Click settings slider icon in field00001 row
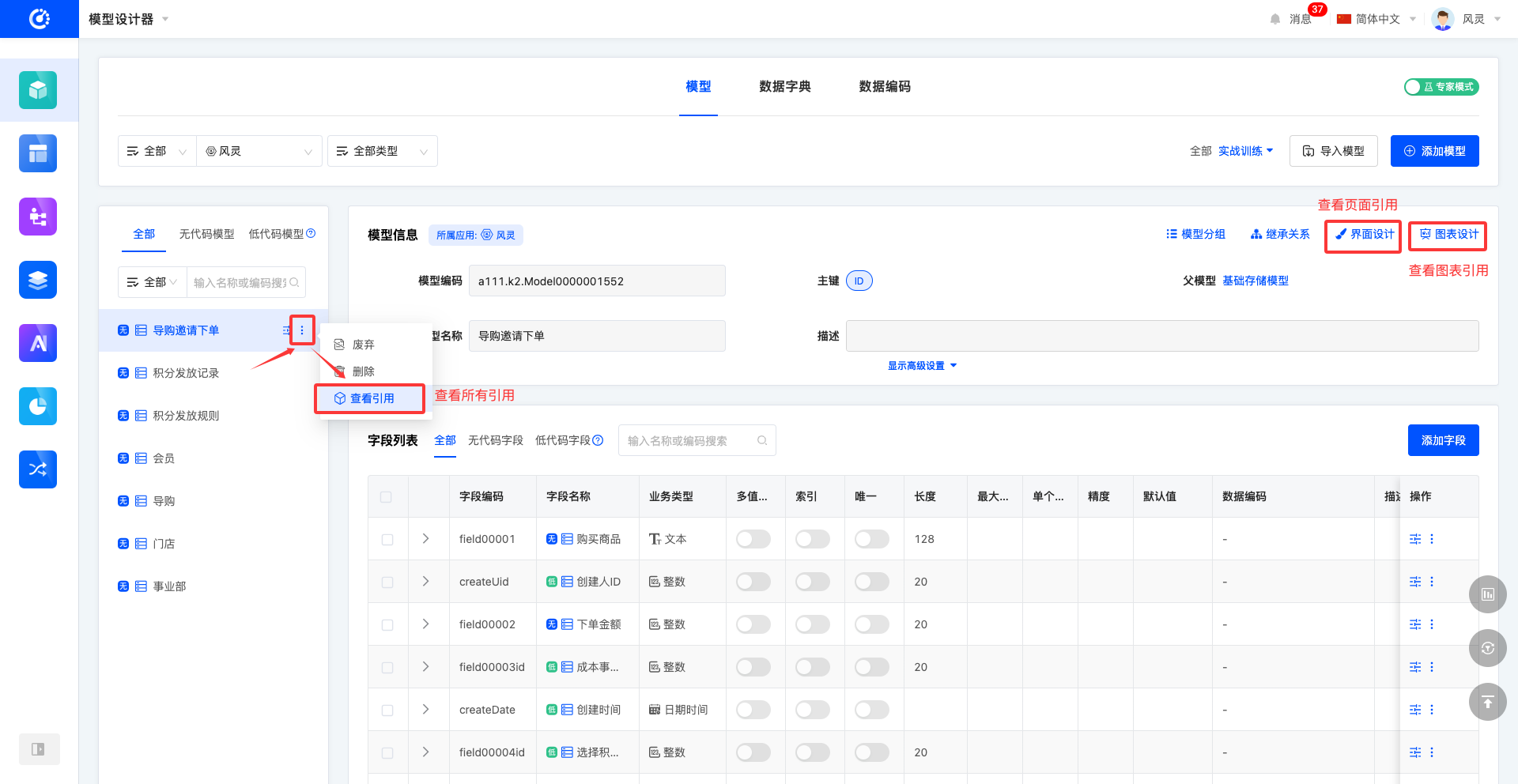1518x784 pixels. (x=1415, y=539)
